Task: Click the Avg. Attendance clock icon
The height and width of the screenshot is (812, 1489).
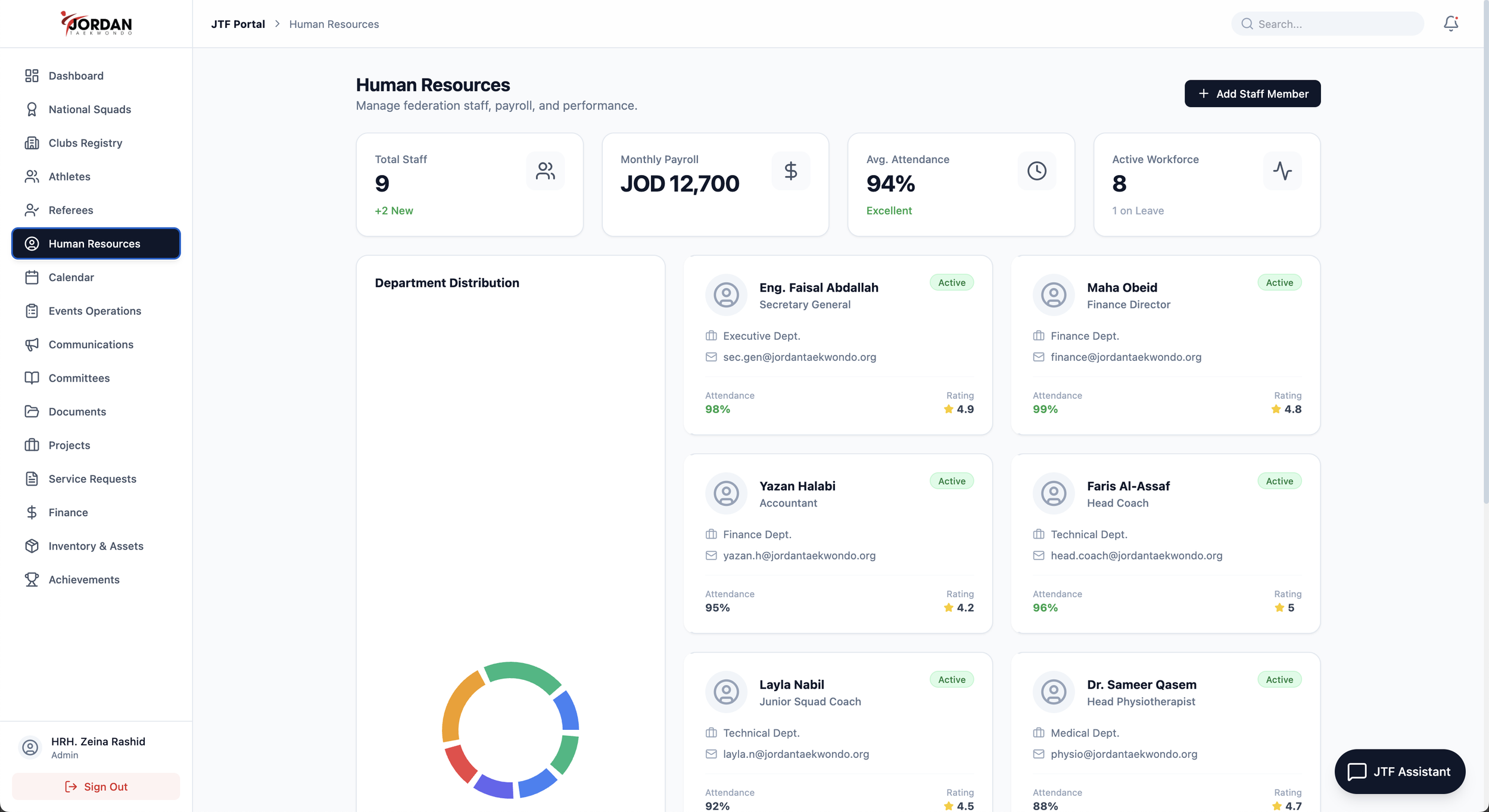Action: [1036, 171]
